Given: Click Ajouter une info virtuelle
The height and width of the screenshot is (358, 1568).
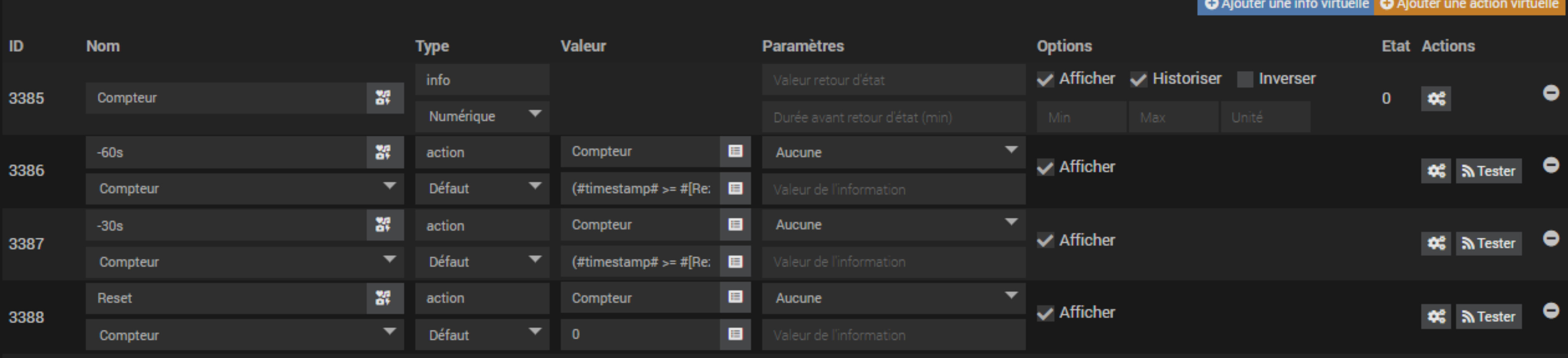Looking at the screenshot, I should point(1285,5).
